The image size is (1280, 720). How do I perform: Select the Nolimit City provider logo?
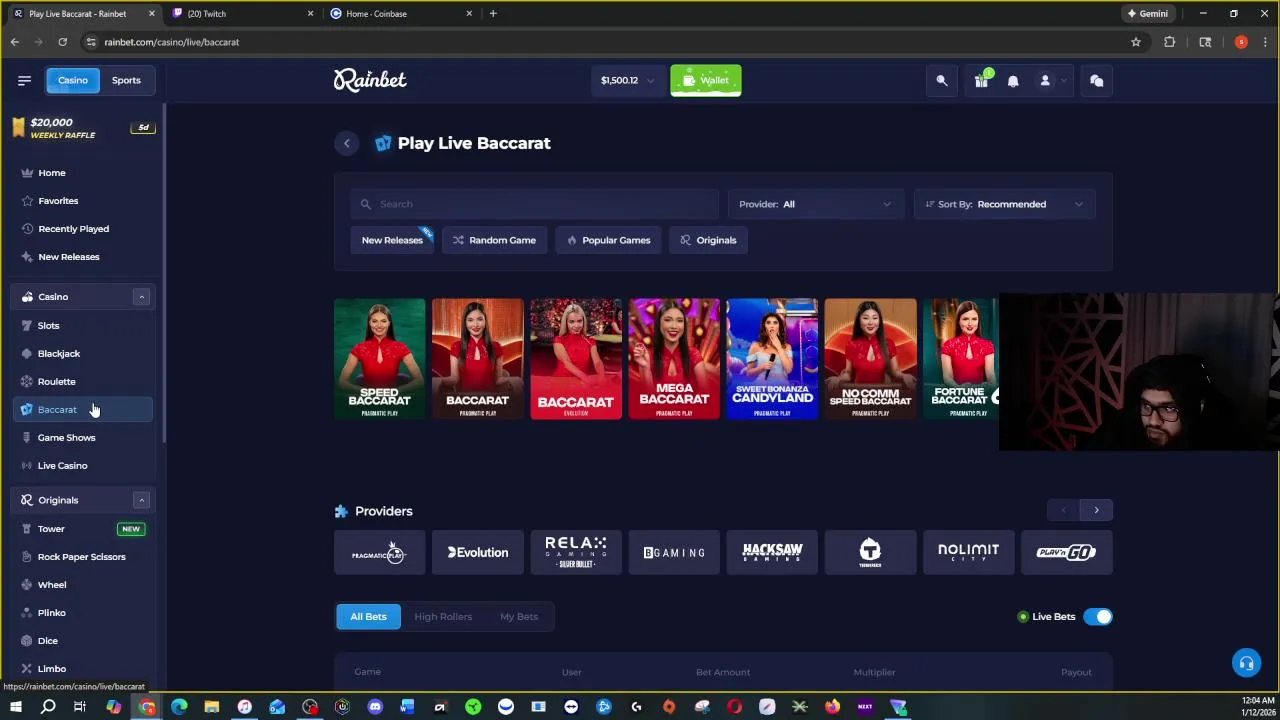coord(968,552)
